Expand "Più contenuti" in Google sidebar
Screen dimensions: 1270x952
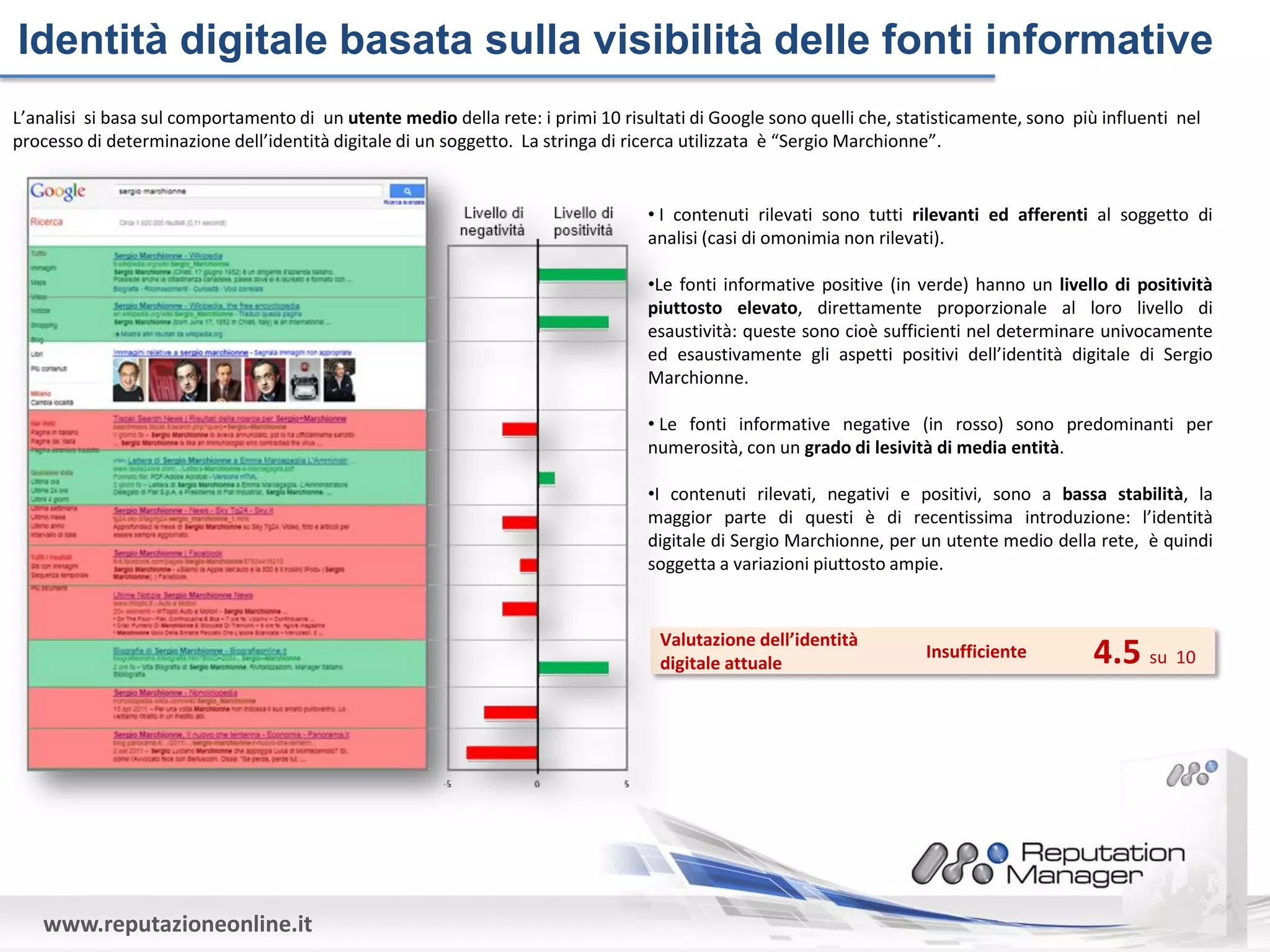[x=48, y=368]
